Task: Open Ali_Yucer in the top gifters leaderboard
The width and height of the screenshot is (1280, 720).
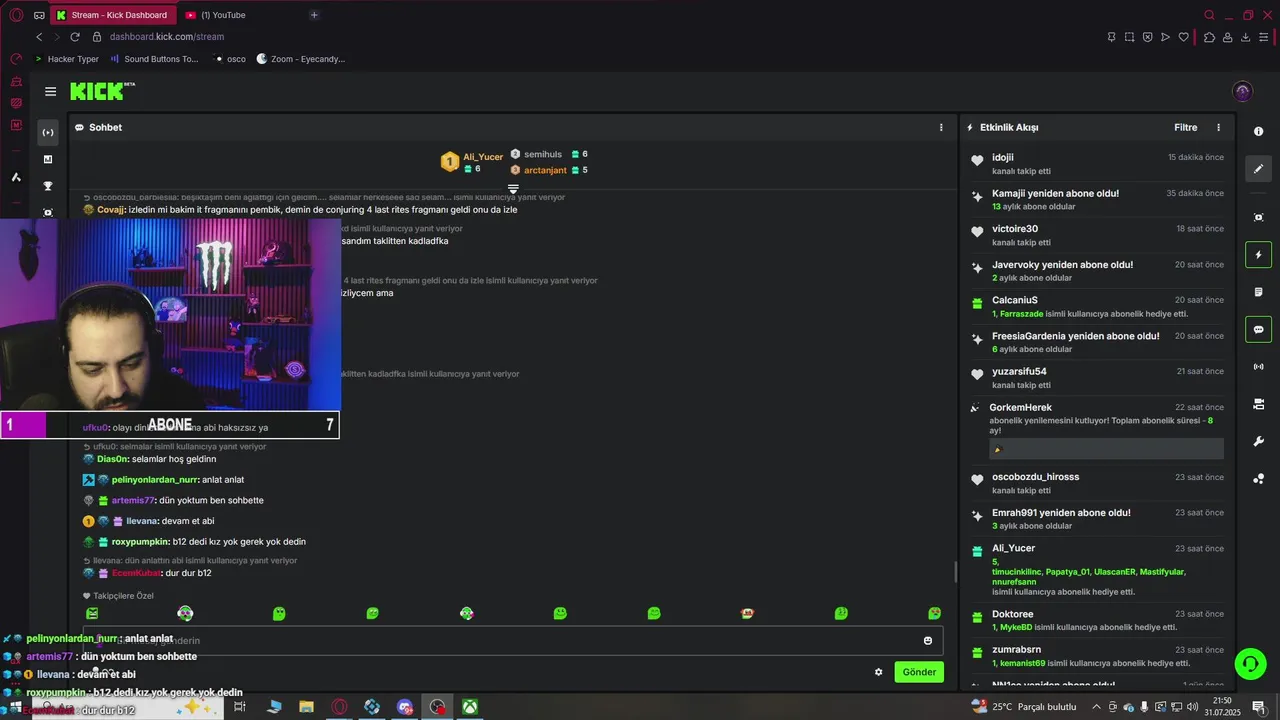Action: point(483,157)
